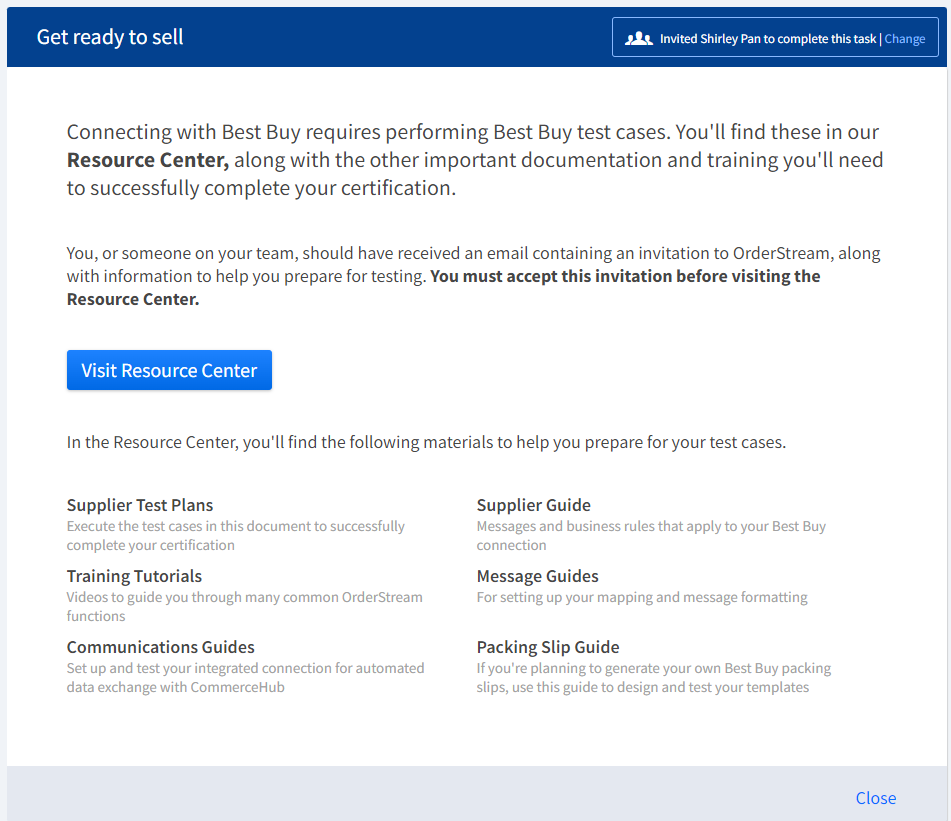Click the bold 'You must accept this invitation' sentence
This screenshot has height=821, width=951.
click(625, 276)
